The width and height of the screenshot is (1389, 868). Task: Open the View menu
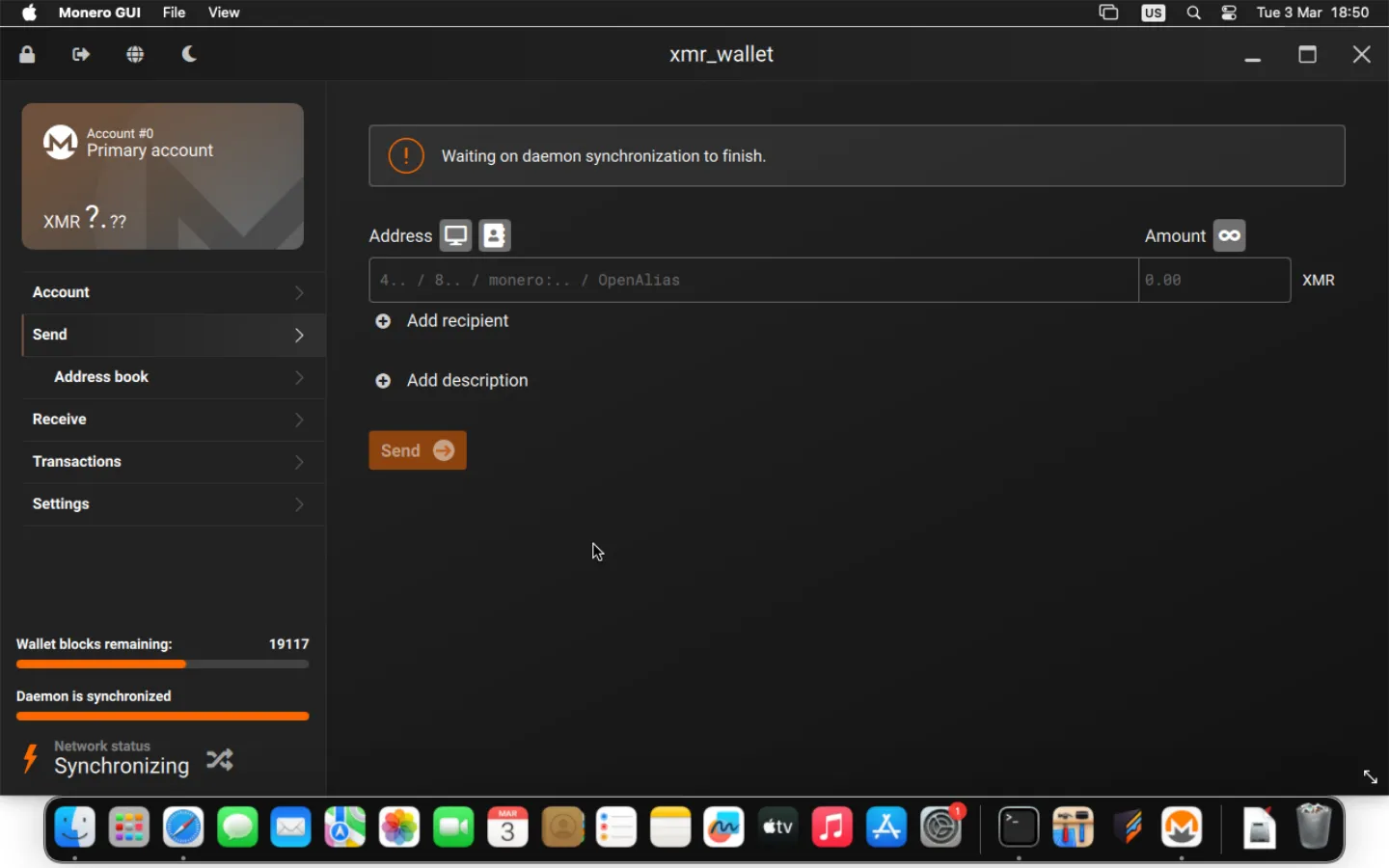click(x=224, y=13)
